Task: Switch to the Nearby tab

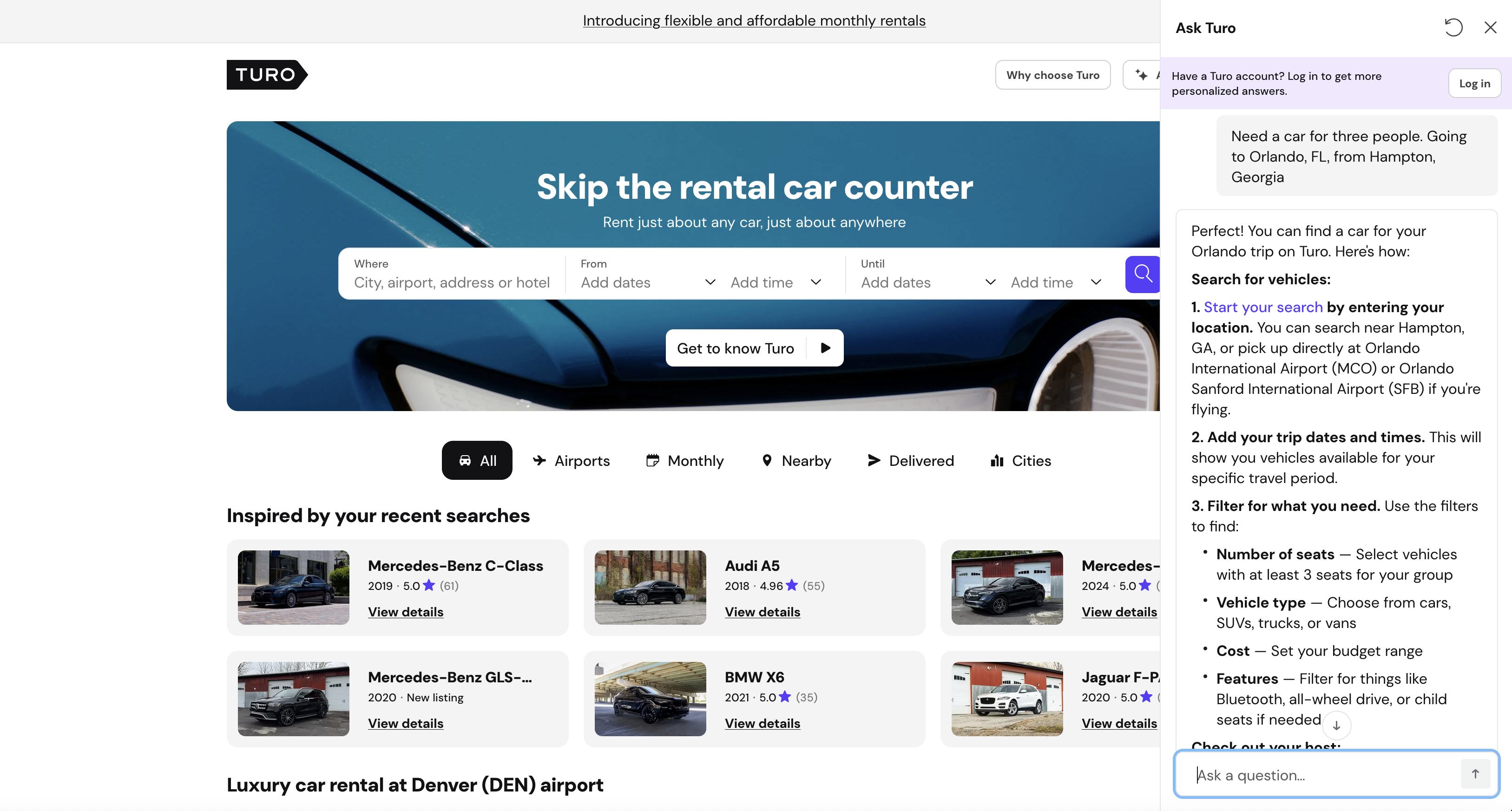Action: pos(796,461)
